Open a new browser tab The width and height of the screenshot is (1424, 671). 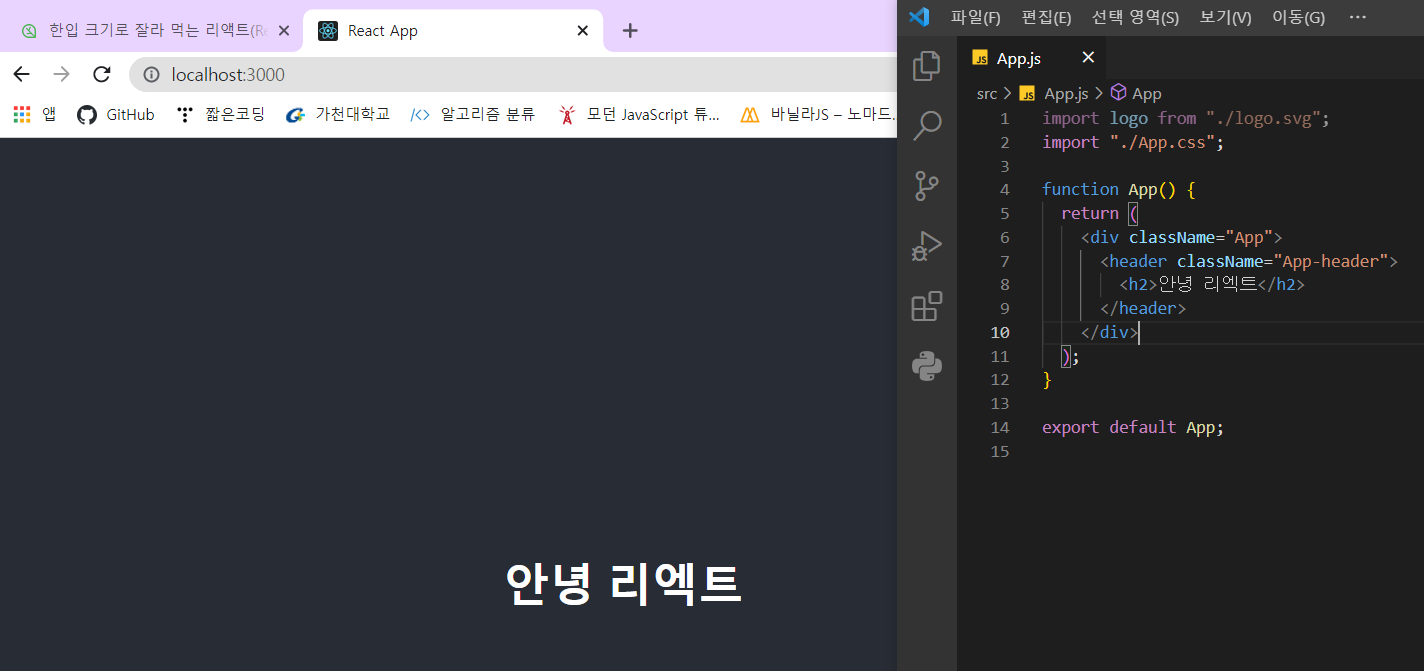pos(630,31)
